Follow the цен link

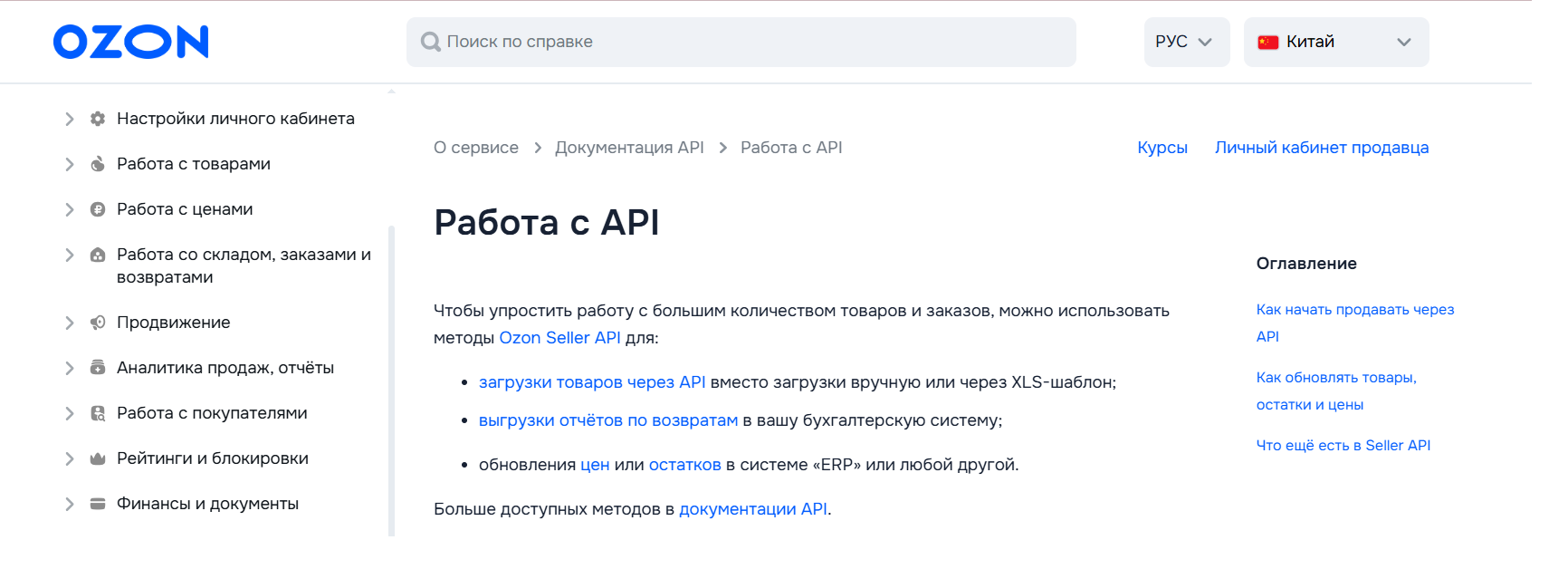pyautogui.click(x=595, y=465)
